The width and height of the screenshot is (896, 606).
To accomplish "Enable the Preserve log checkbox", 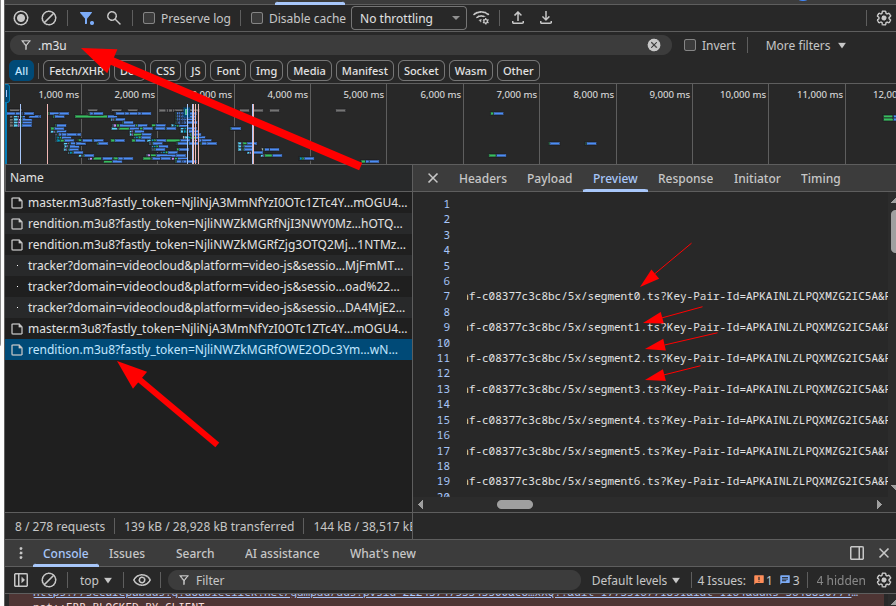I will pyautogui.click(x=149, y=18).
